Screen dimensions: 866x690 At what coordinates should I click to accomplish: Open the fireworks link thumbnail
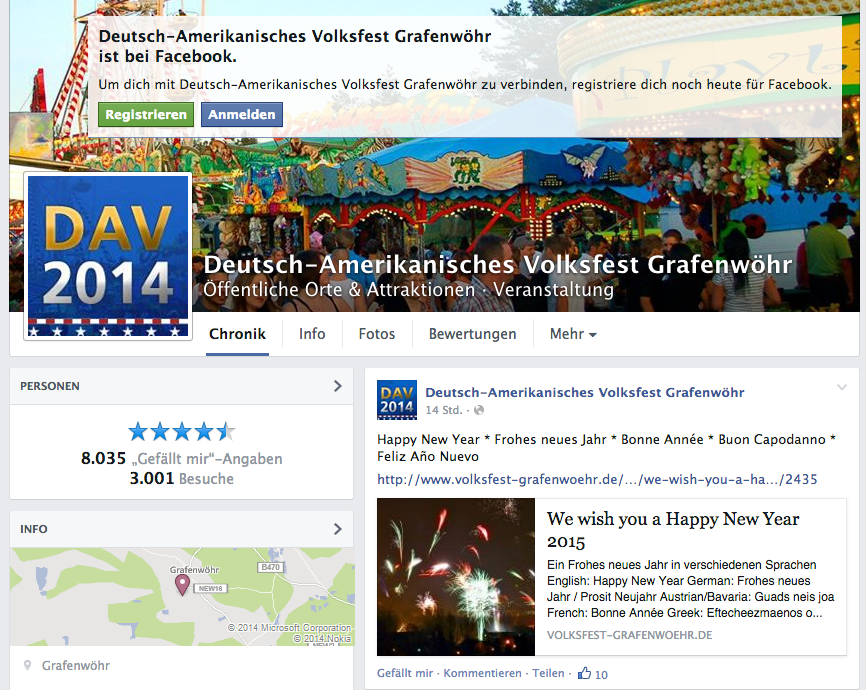(x=456, y=577)
